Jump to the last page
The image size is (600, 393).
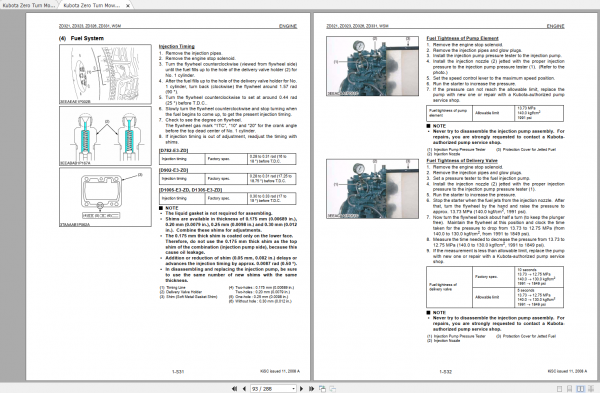pos(311,388)
